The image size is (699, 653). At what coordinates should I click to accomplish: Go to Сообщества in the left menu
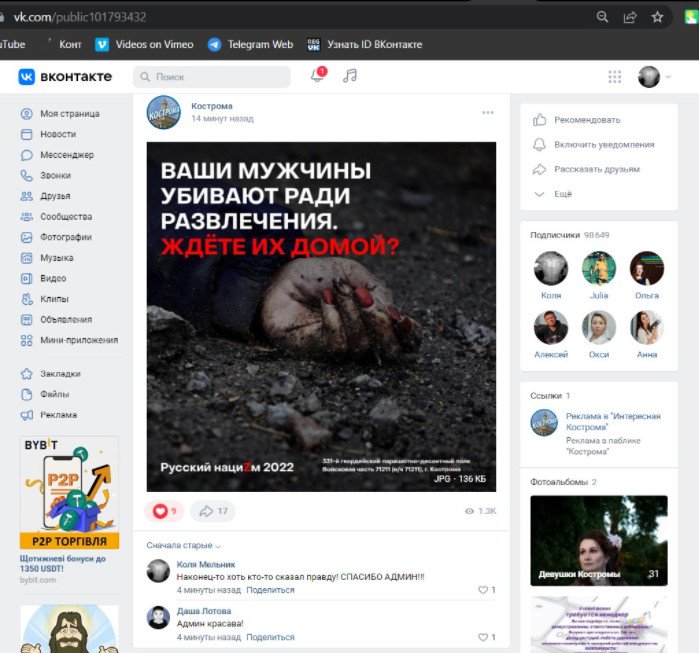[66, 217]
